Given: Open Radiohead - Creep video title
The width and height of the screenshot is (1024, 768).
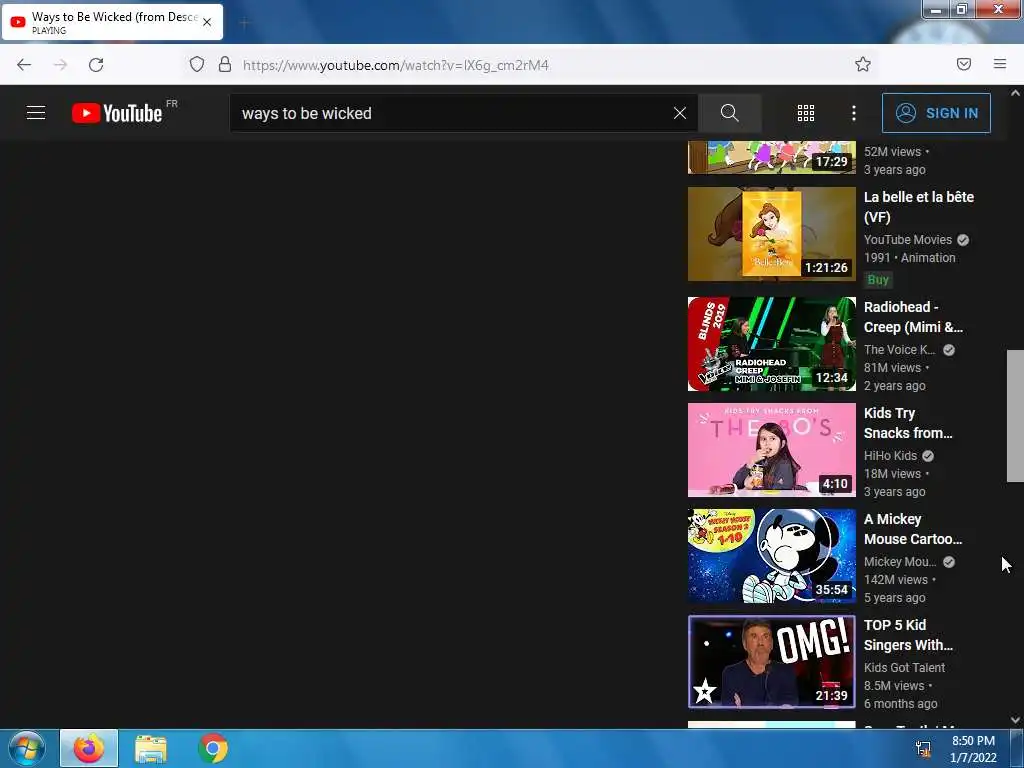Looking at the screenshot, I should (x=913, y=317).
